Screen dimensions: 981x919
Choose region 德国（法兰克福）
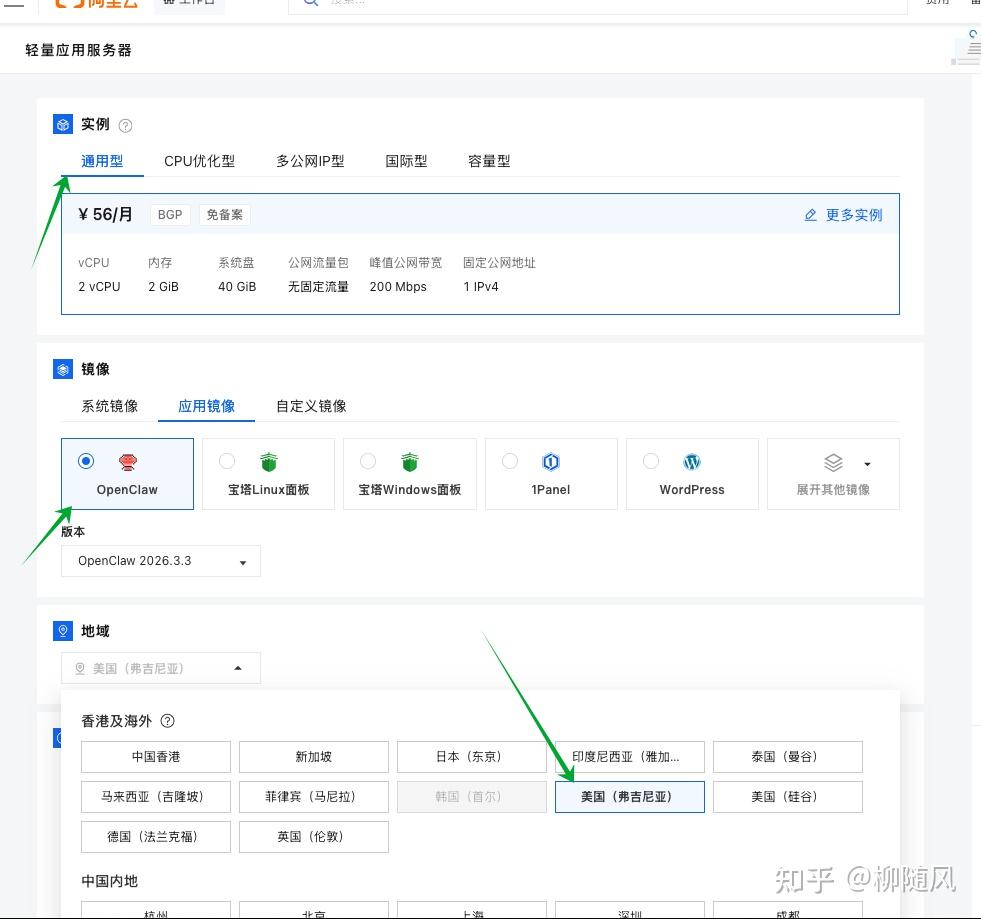pos(156,837)
